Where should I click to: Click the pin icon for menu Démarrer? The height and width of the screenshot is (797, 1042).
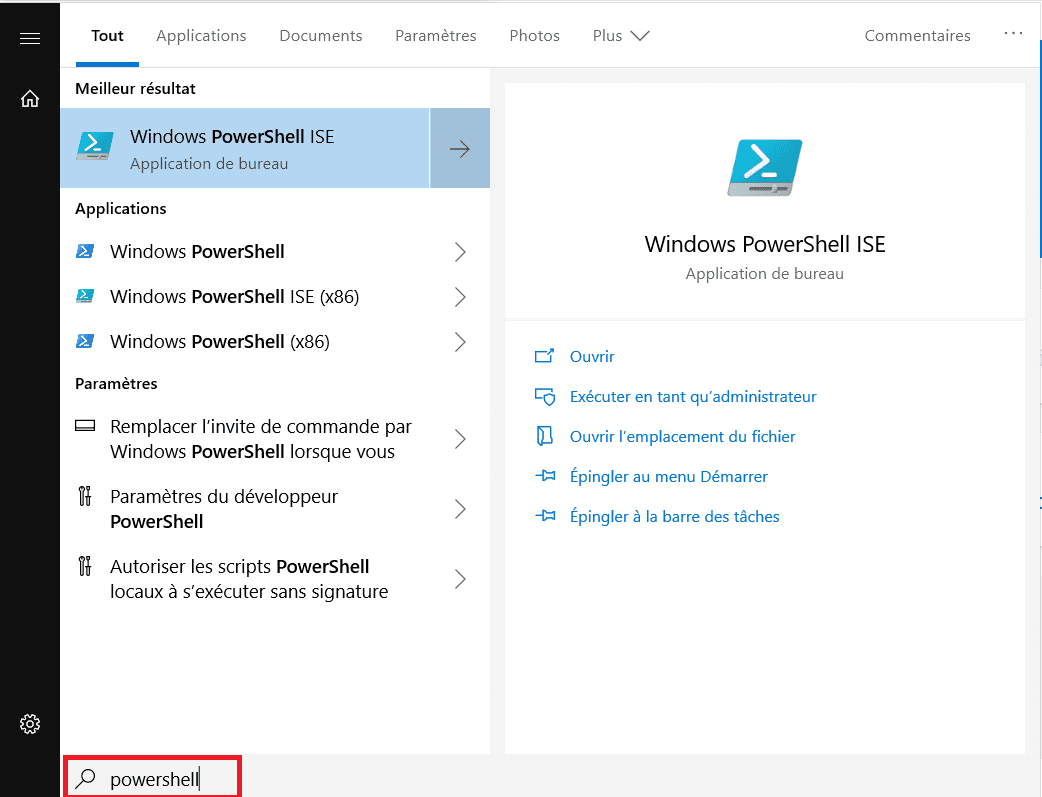(545, 476)
